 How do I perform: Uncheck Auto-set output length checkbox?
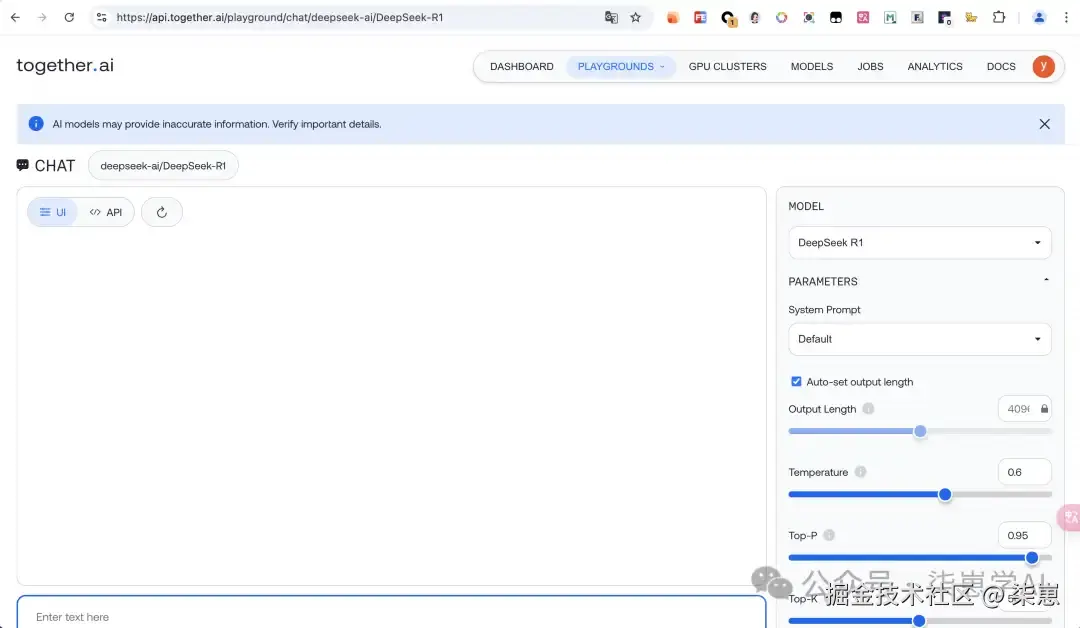pos(796,381)
